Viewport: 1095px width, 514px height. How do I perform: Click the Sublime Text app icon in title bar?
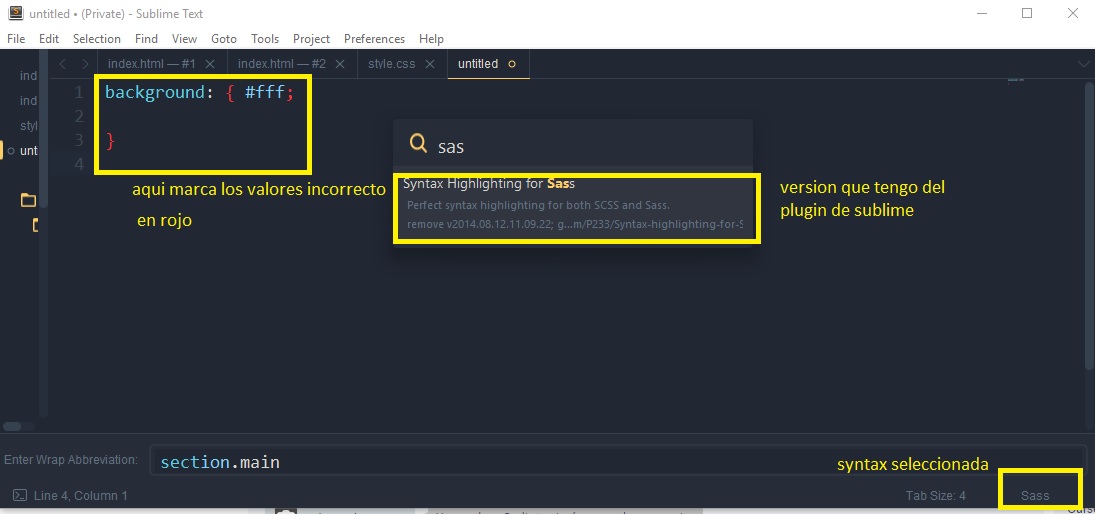[15, 13]
